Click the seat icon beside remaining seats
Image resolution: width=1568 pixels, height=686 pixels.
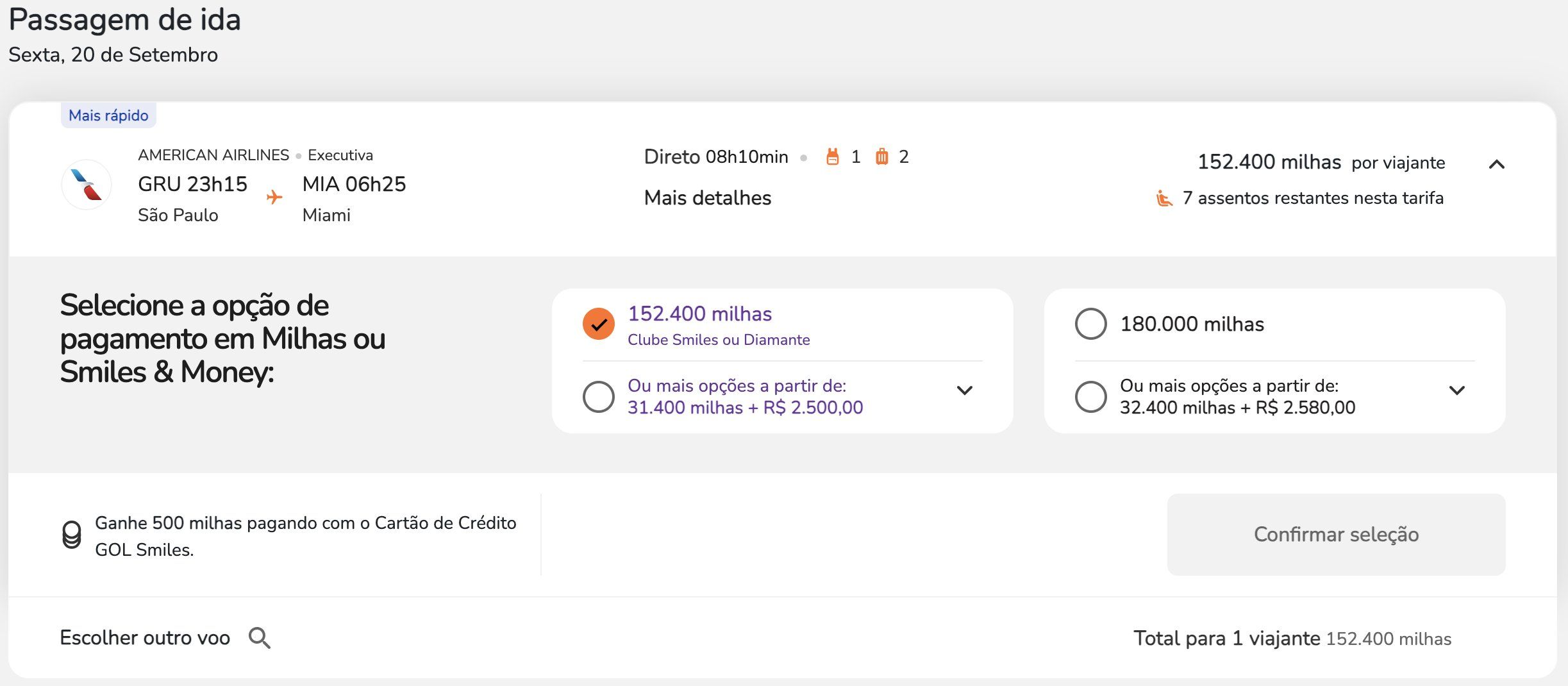point(1164,199)
